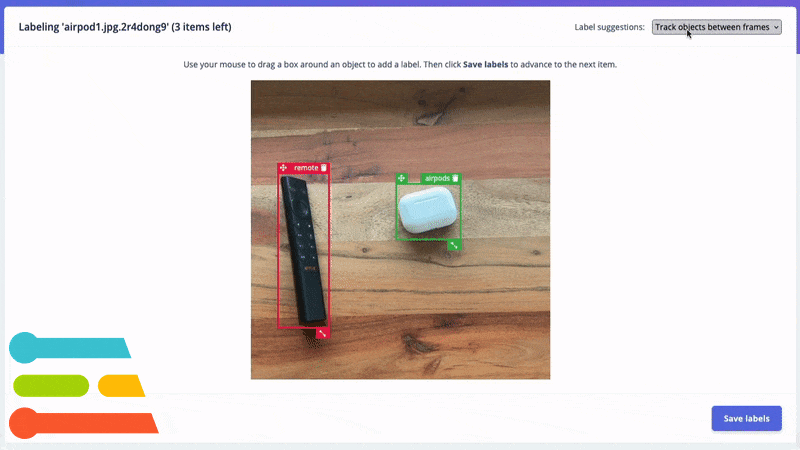Click the red resize handle of remote box
Viewport: 800px width, 450px height.
click(322, 333)
